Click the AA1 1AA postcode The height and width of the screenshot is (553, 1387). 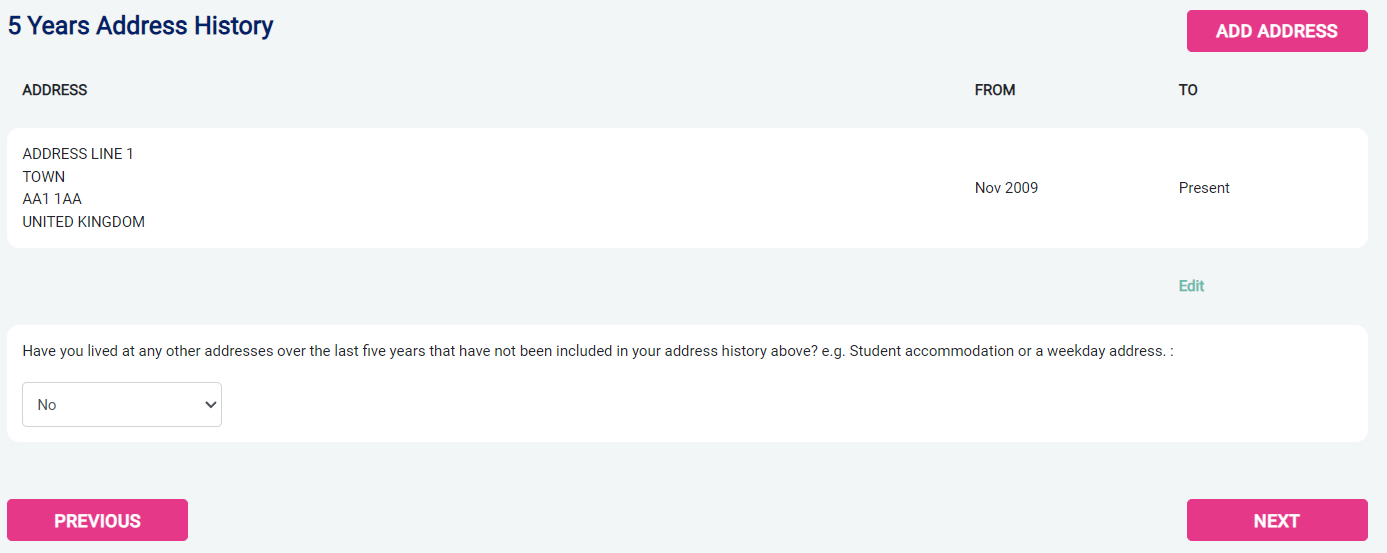(x=52, y=199)
